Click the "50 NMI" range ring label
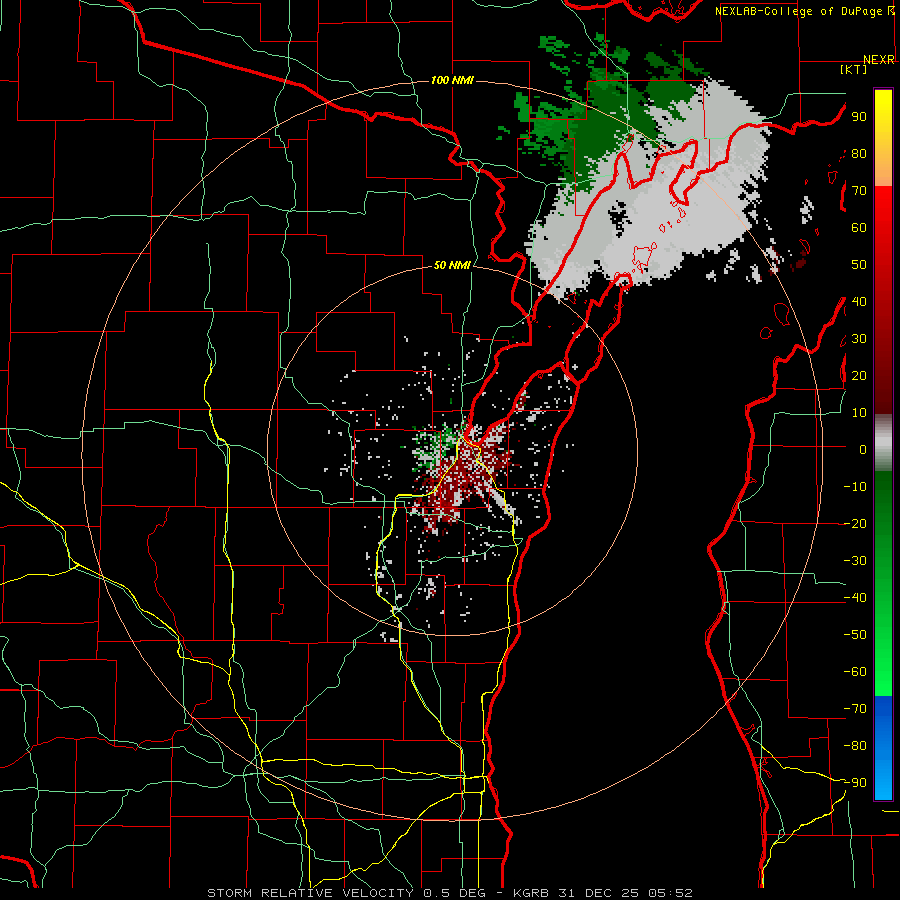 [x=452, y=265]
